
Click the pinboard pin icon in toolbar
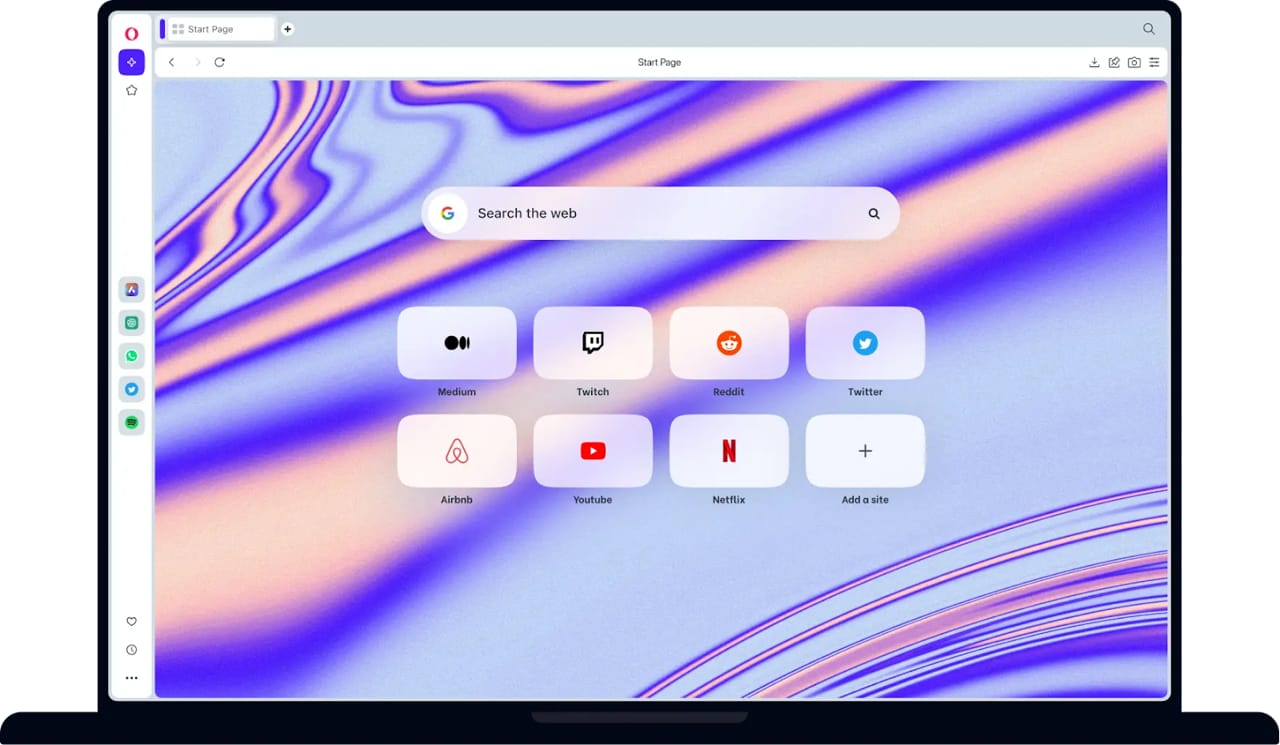coord(1114,62)
